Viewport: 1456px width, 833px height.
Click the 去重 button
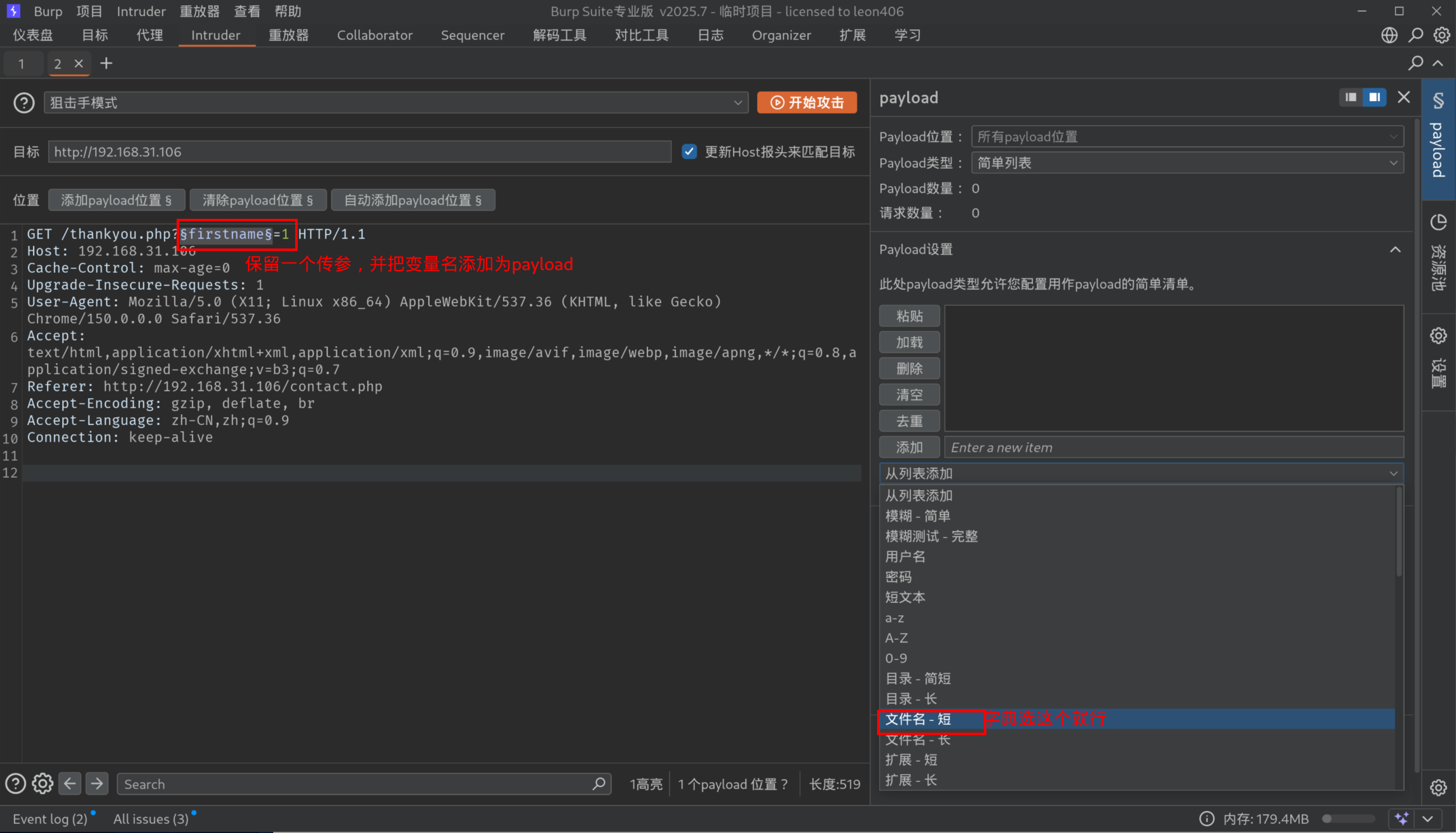(909, 421)
